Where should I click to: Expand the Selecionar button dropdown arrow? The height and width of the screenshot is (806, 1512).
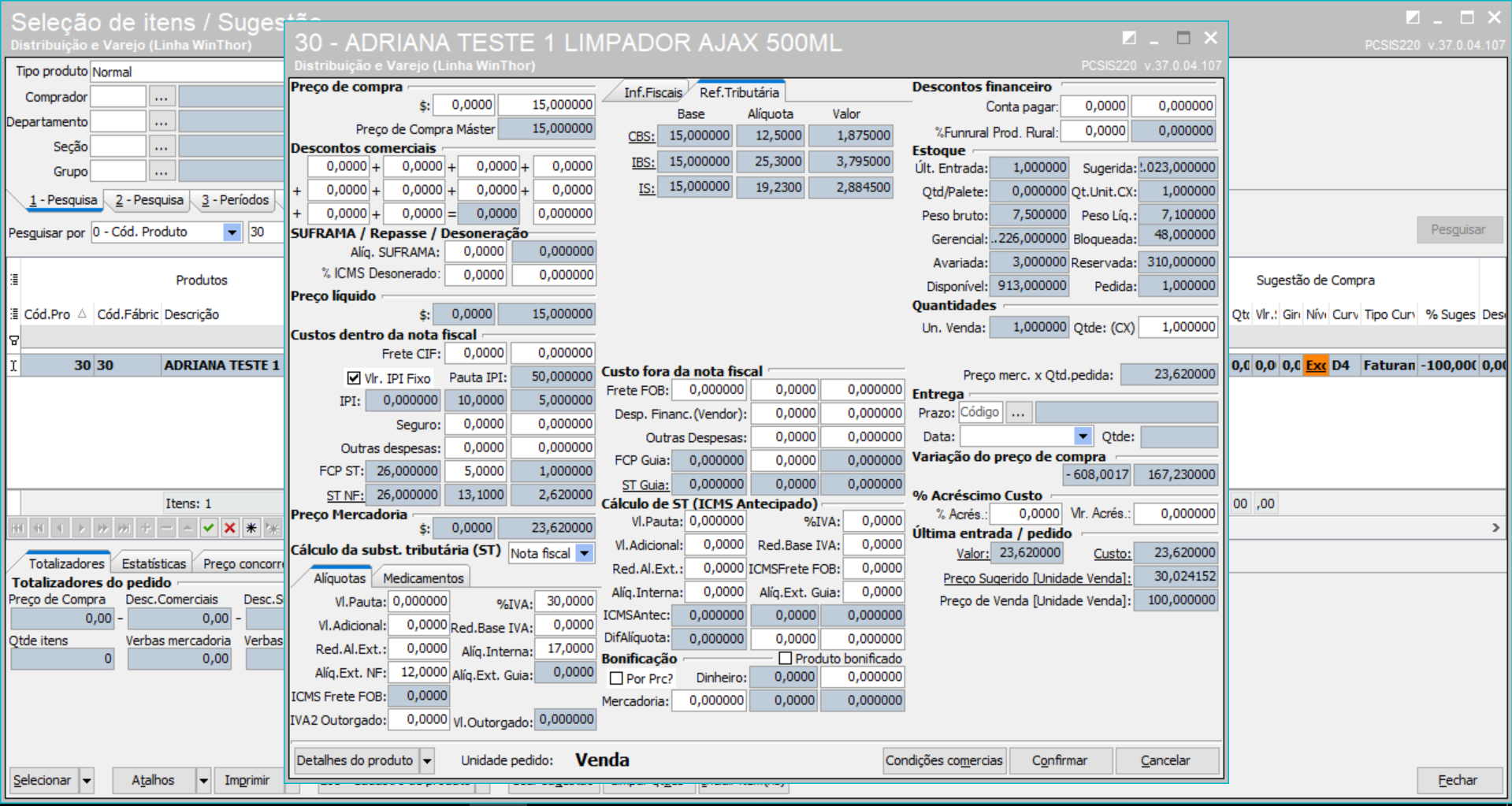[x=87, y=780]
